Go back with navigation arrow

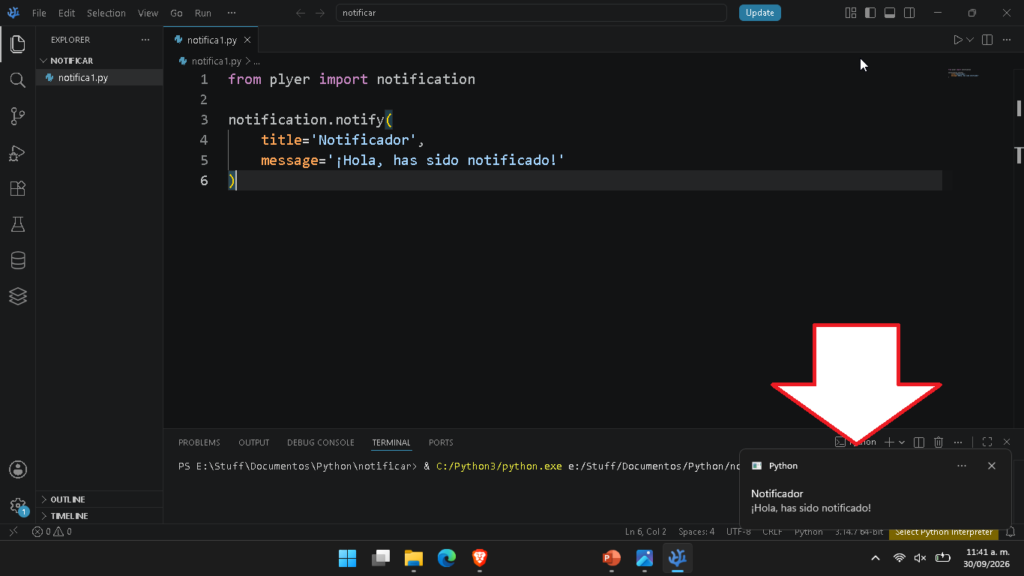(300, 12)
